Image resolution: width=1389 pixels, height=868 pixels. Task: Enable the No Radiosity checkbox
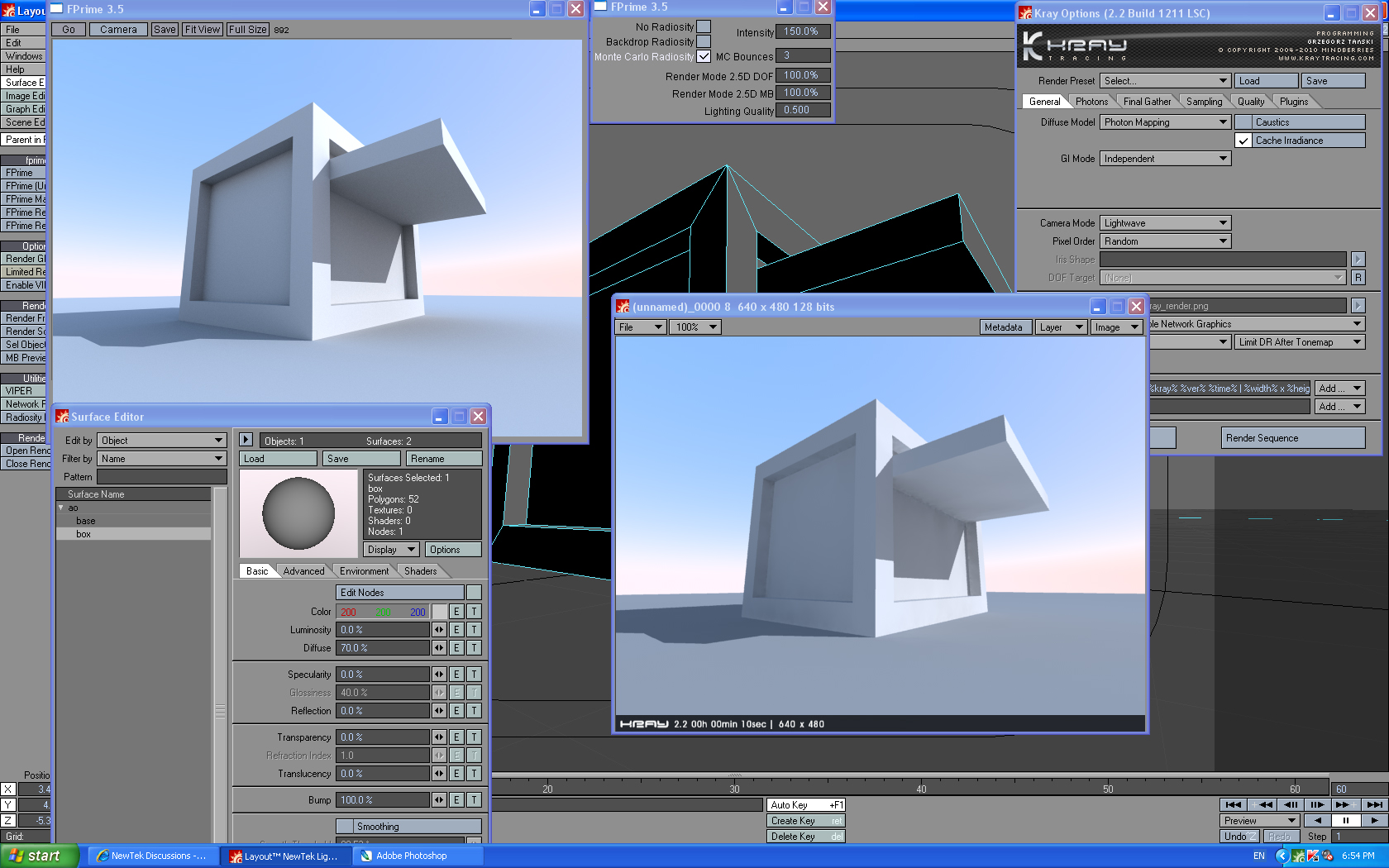704,26
